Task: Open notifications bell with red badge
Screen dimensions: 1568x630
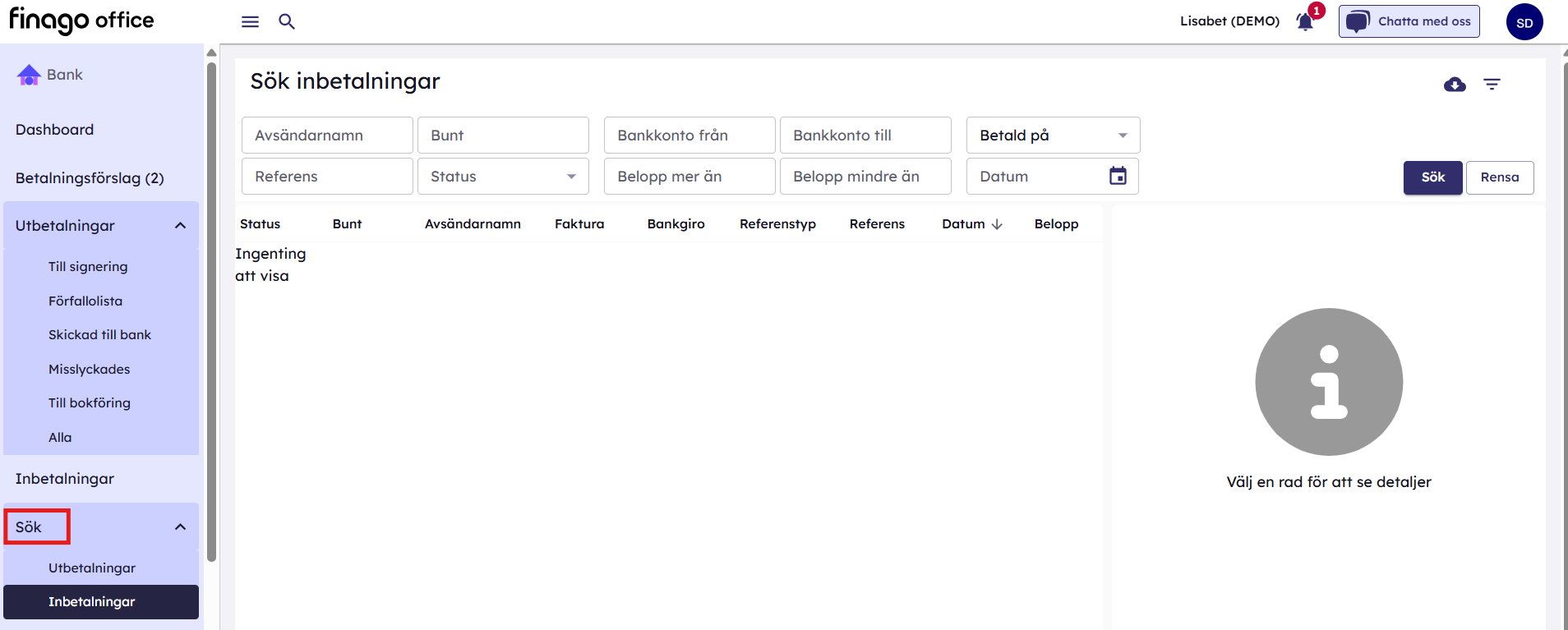Action: point(1305,21)
